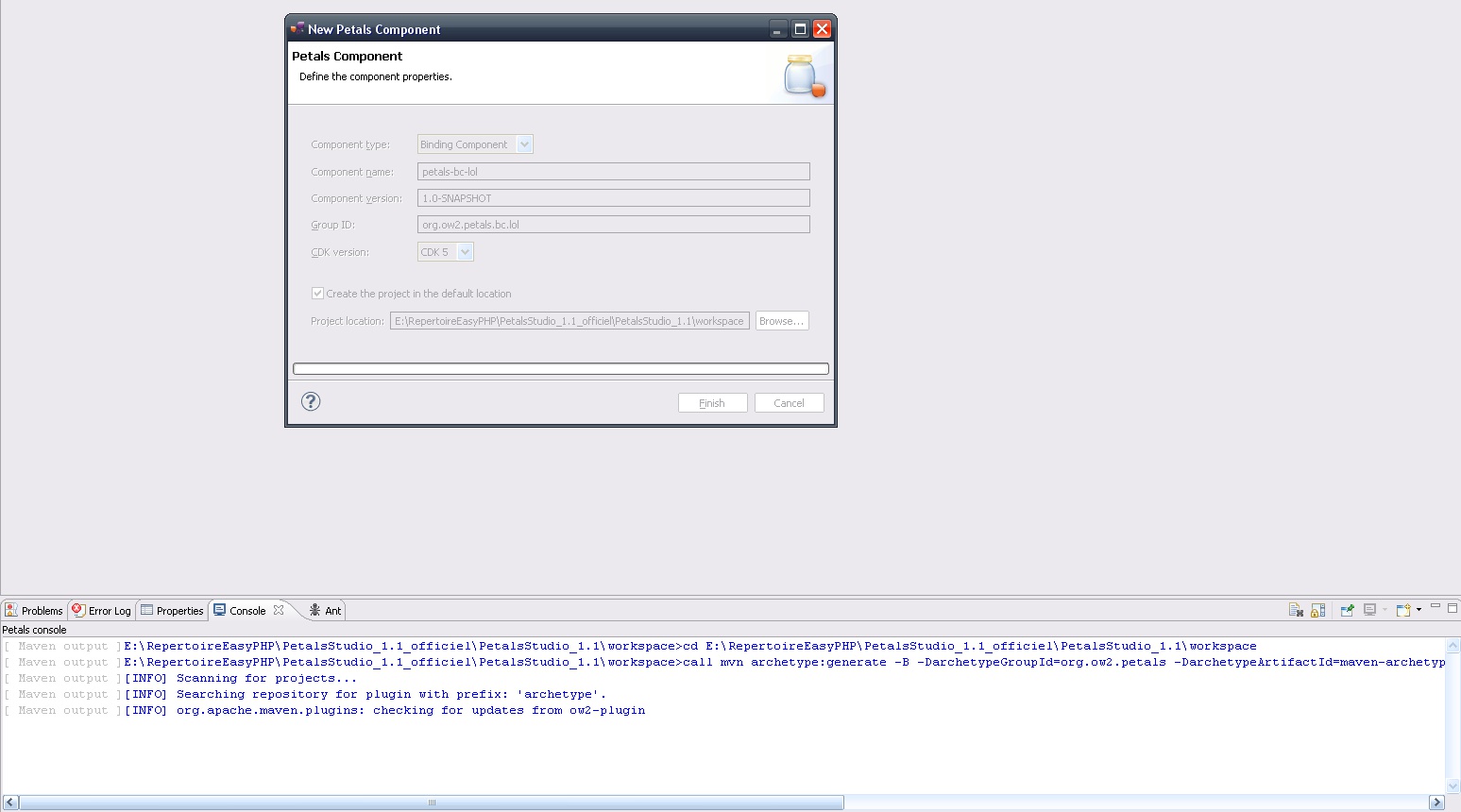Click the Pin Console icon

1347,610
